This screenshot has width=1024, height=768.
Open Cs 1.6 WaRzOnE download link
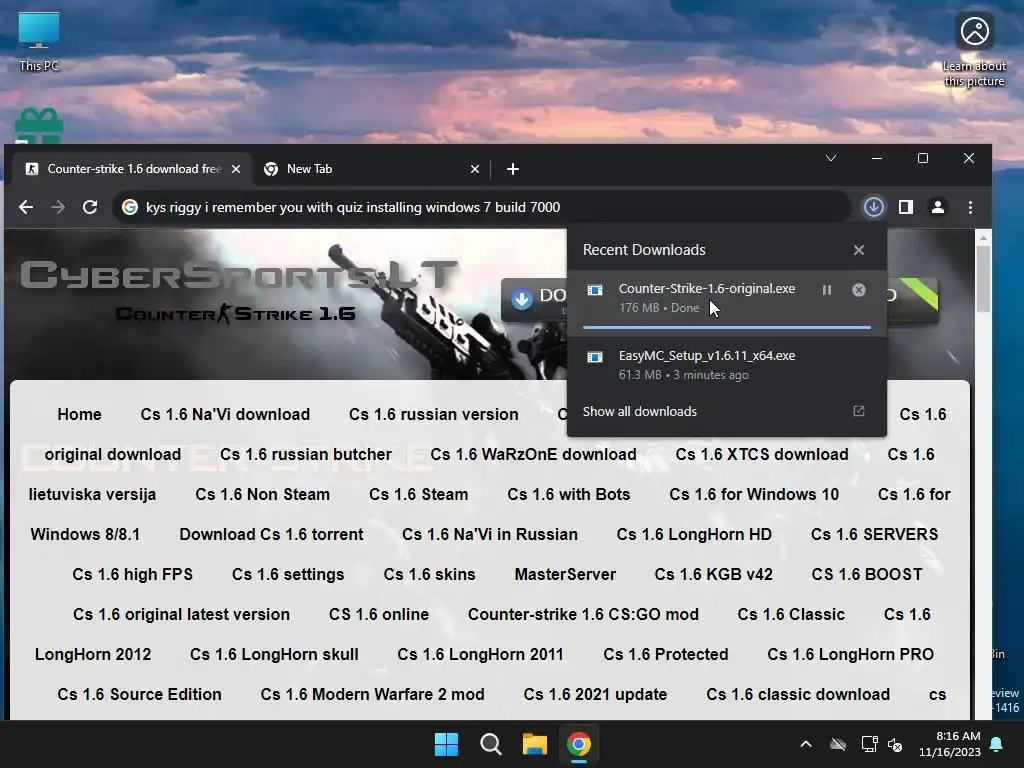533,454
